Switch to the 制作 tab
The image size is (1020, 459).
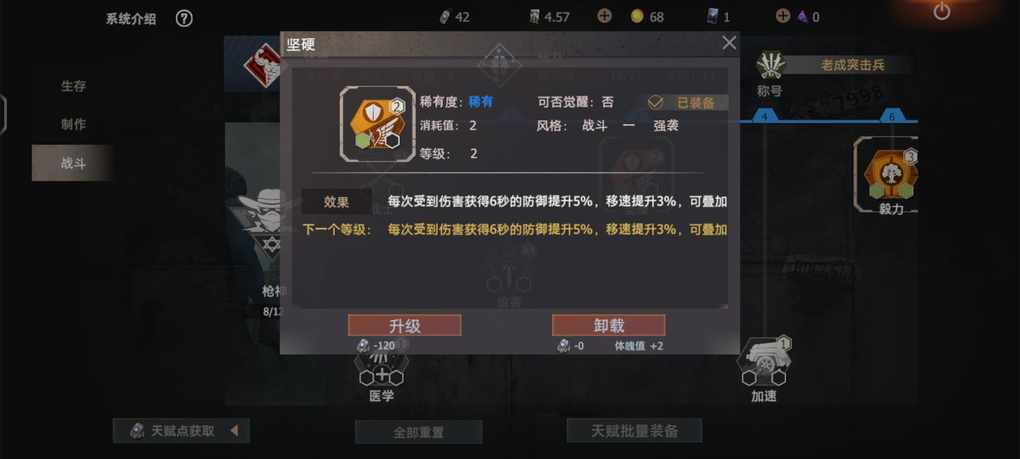click(x=74, y=124)
